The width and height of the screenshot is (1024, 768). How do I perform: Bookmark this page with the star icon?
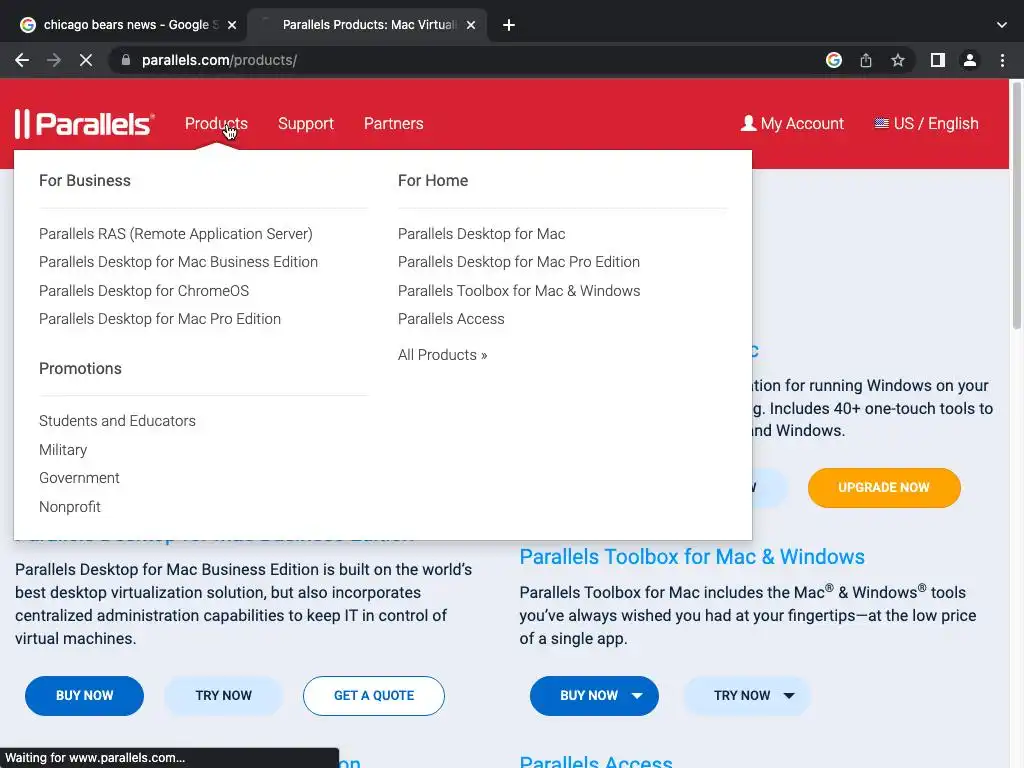click(x=898, y=60)
